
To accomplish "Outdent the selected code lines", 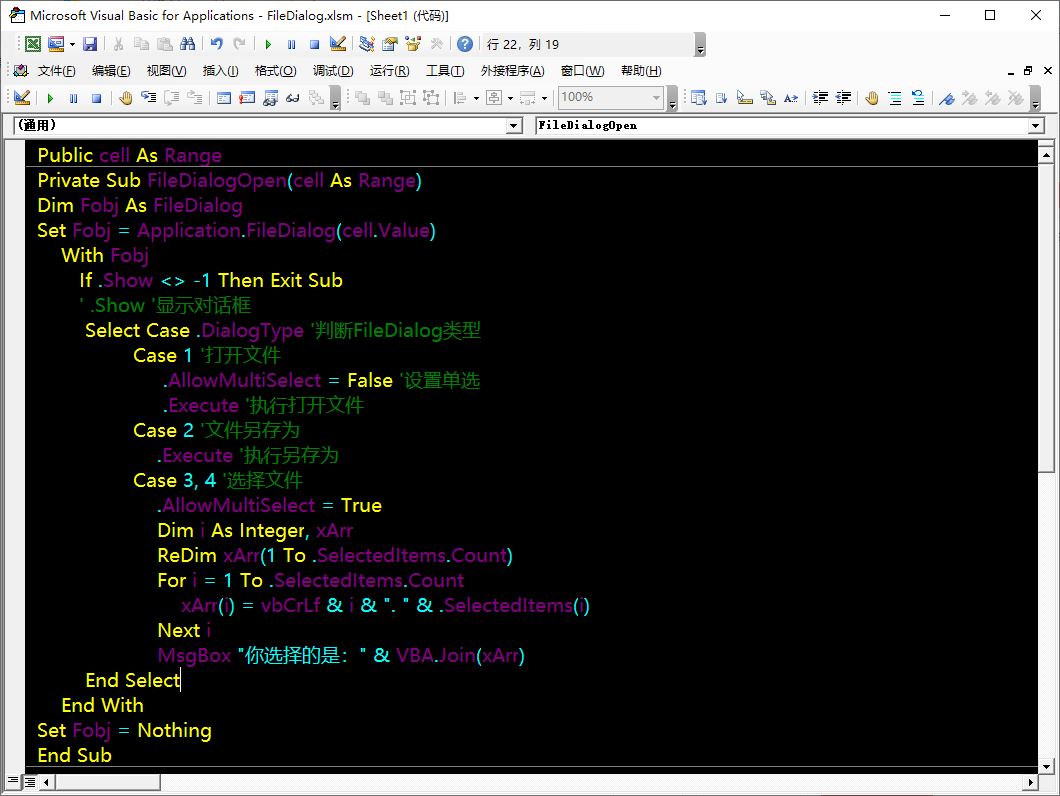I will (x=843, y=98).
